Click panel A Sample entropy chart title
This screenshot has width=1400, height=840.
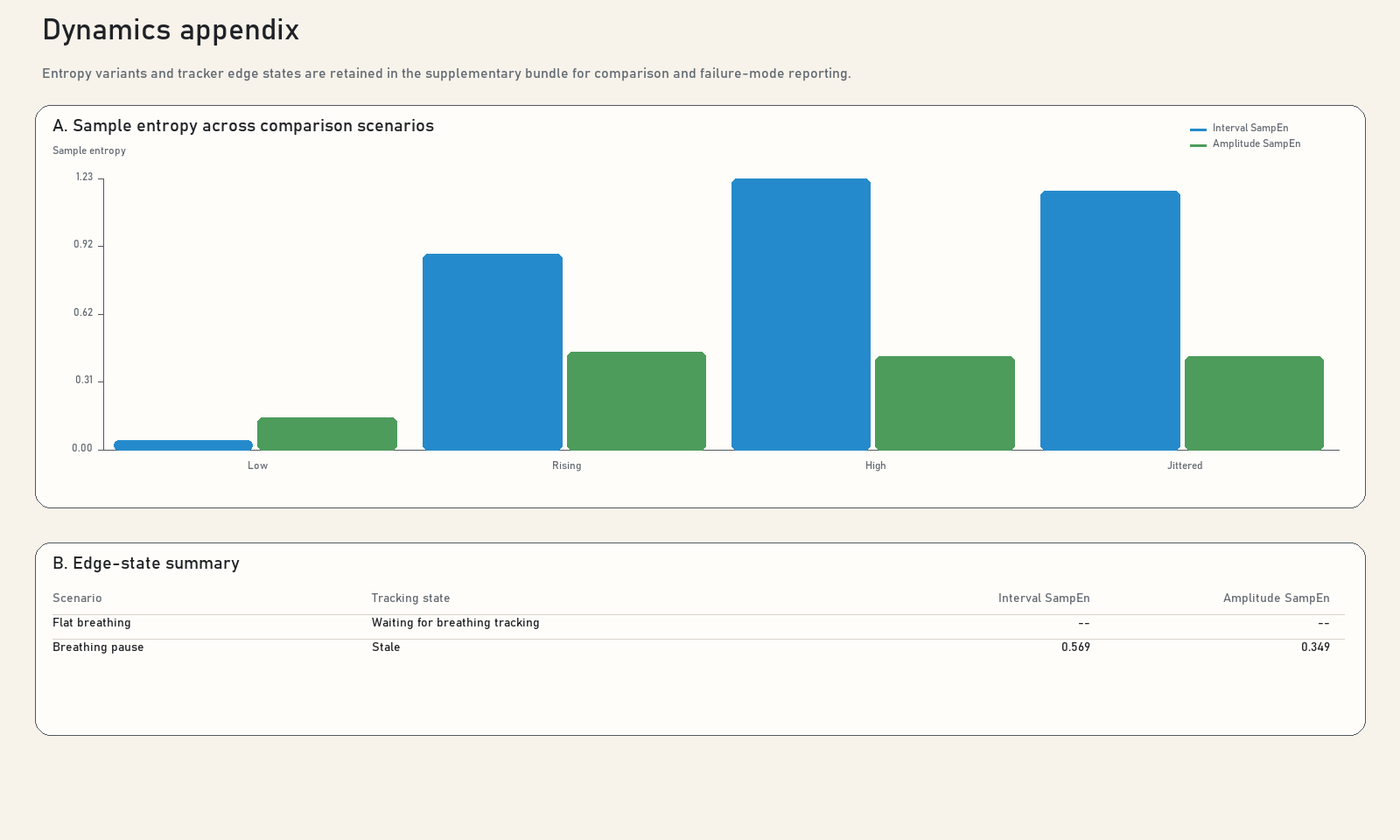click(x=243, y=125)
